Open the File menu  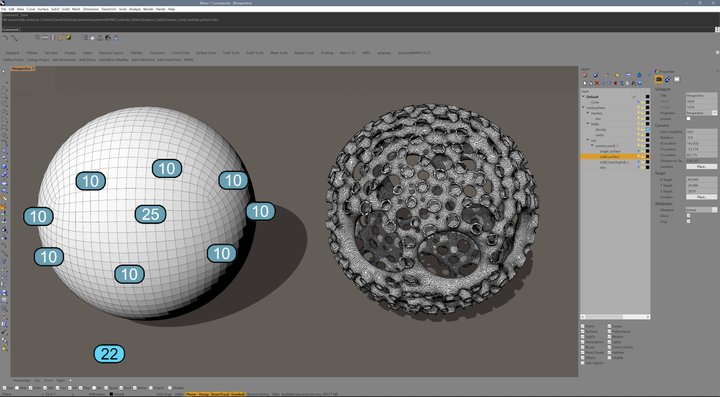4,9
